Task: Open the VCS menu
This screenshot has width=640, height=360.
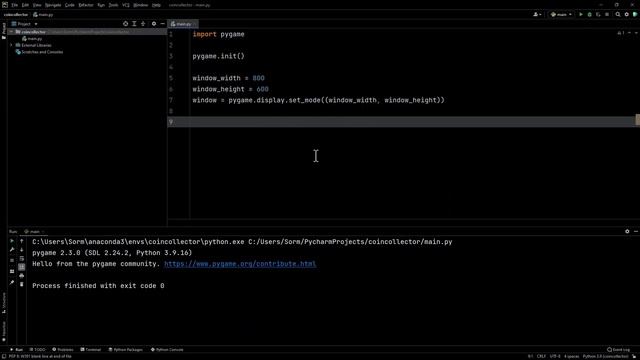Action: 126,5
